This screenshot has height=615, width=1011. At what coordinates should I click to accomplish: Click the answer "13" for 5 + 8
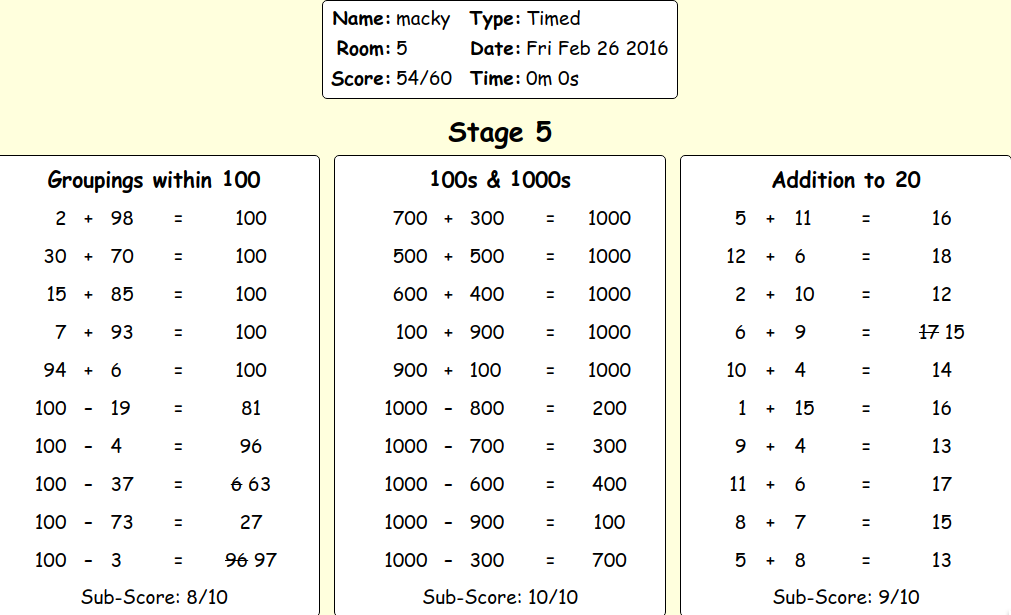coord(941,560)
